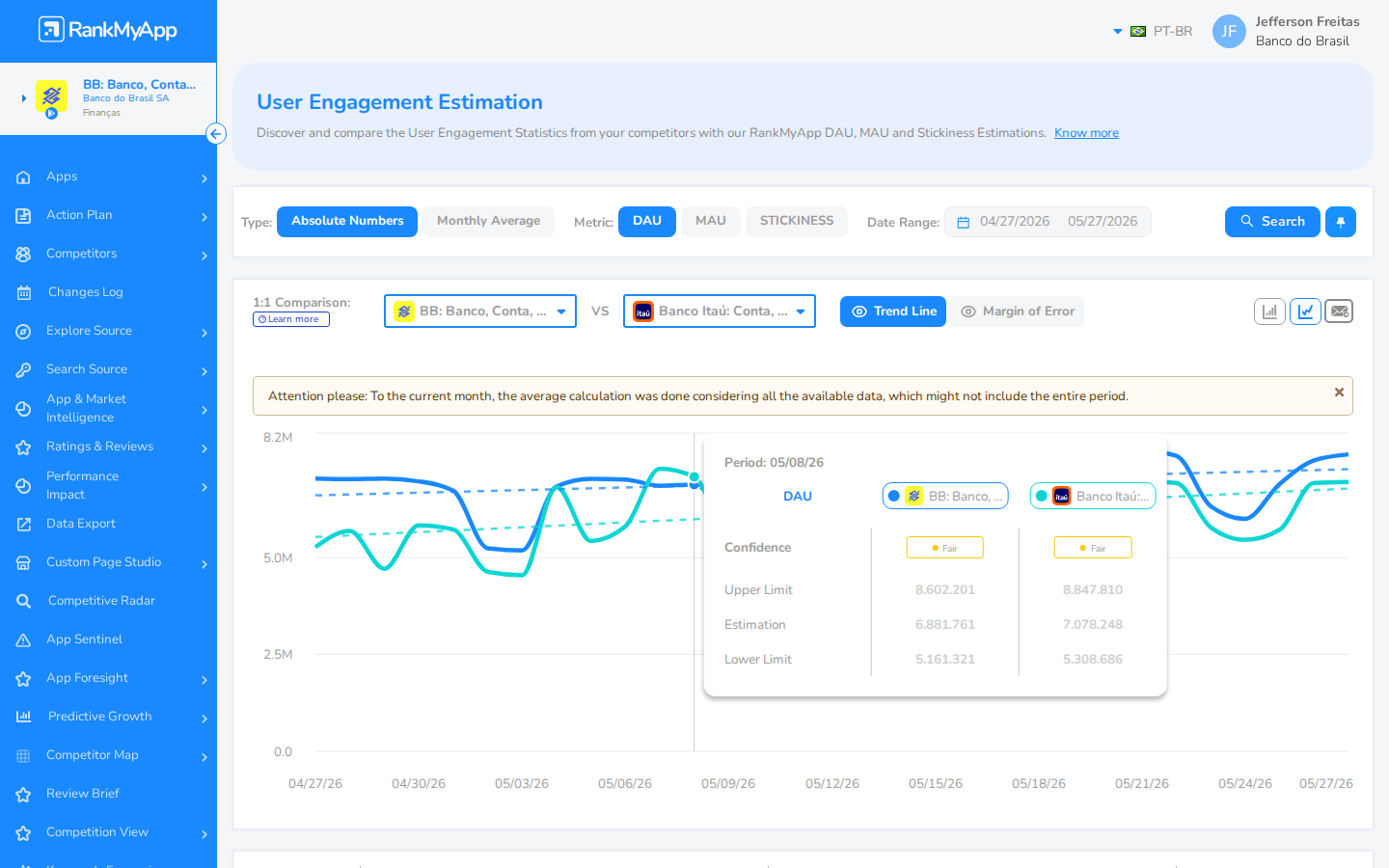Click the App & Market Intelligence icon
Viewport: 1389px width, 868px height.
coord(23,409)
